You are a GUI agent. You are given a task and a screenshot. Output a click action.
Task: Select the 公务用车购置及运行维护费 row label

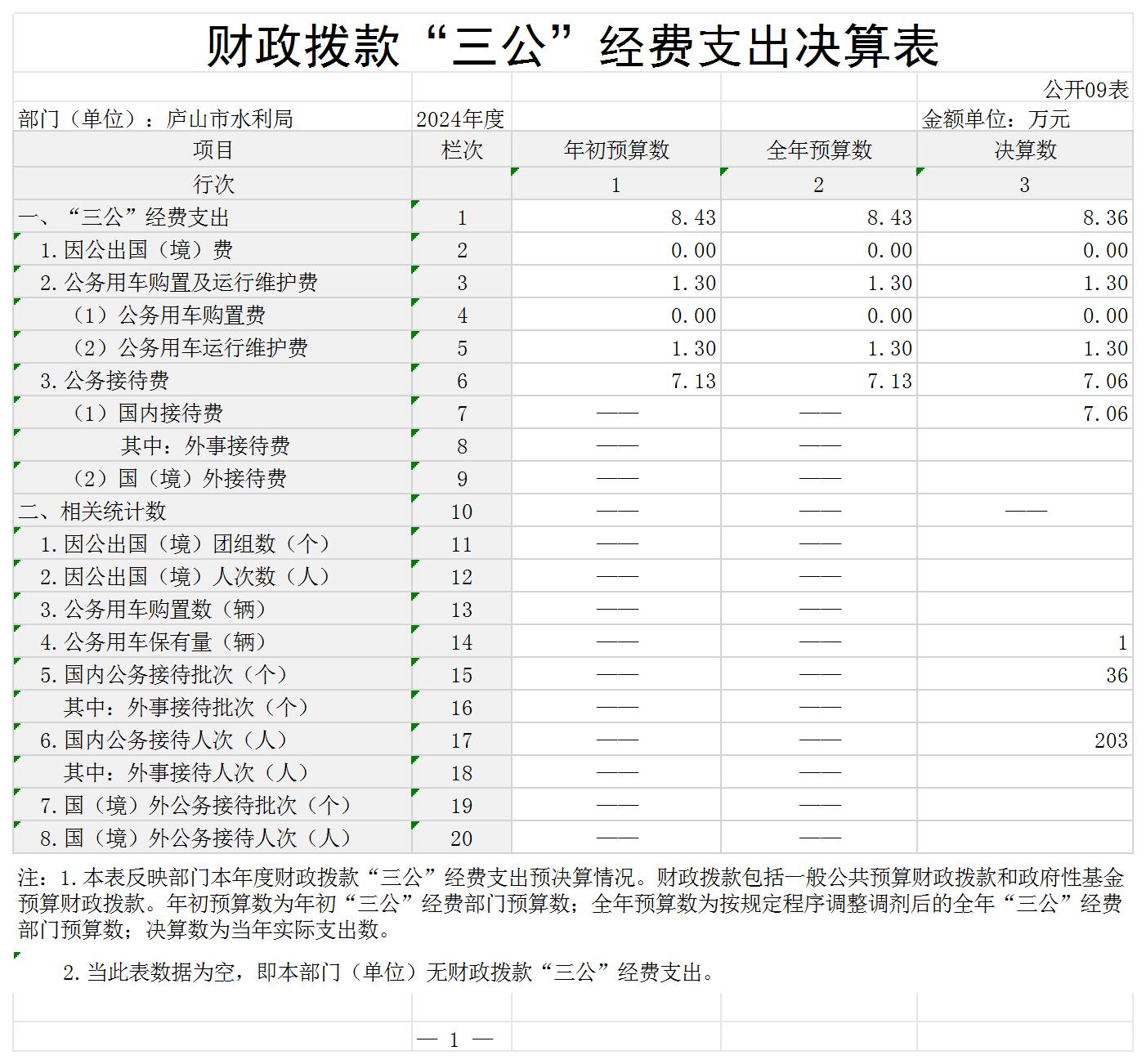tap(178, 283)
